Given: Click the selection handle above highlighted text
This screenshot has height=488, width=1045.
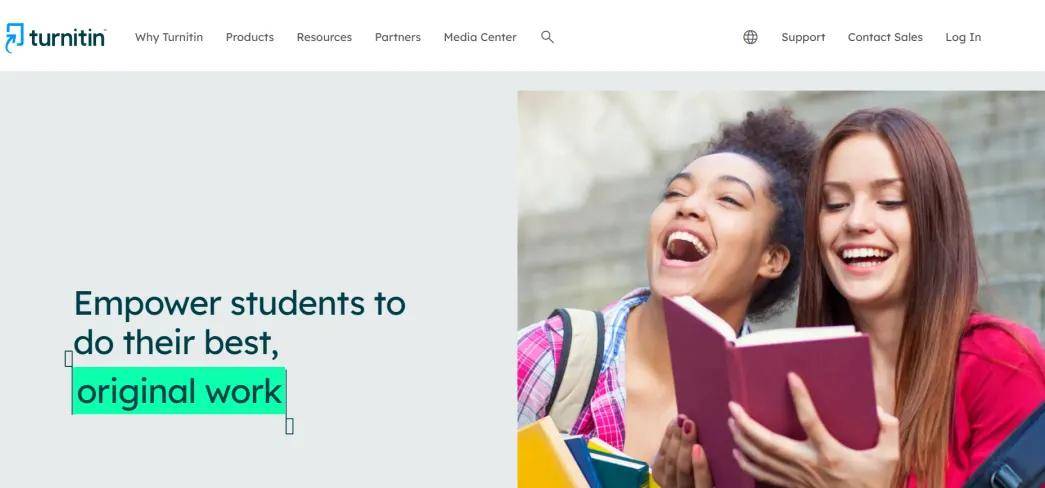Looking at the screenshot, I should [x=69, y=359].
